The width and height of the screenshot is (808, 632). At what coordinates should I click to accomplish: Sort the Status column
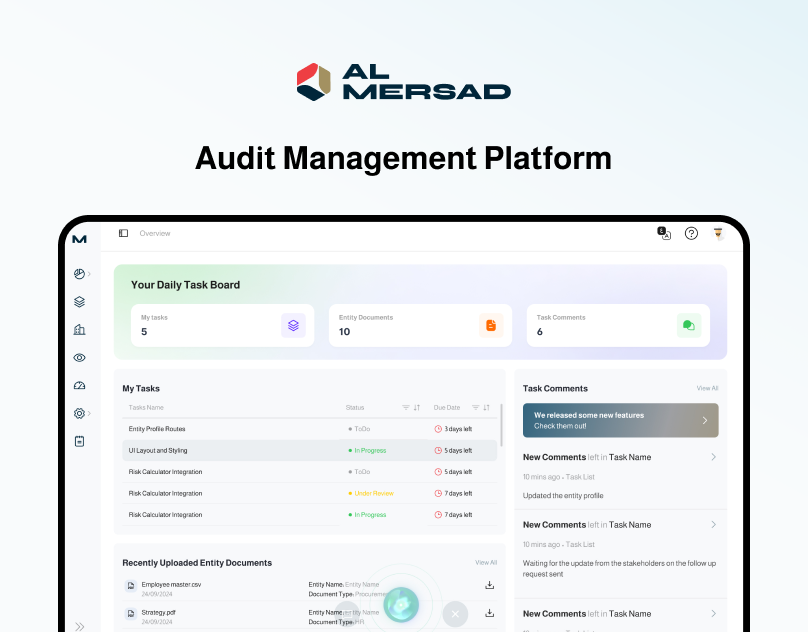point(417,408)
